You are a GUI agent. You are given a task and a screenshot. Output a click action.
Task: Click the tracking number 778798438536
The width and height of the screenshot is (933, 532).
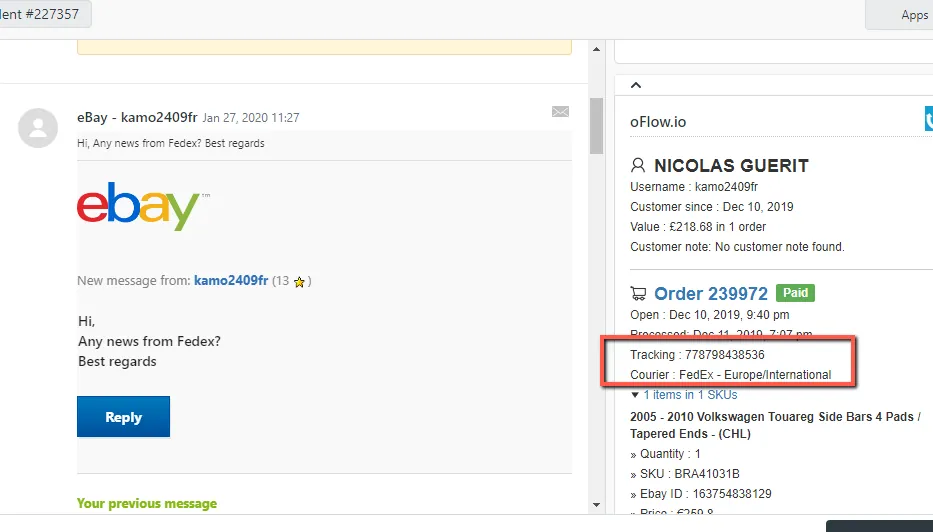(x=725, y=355)
